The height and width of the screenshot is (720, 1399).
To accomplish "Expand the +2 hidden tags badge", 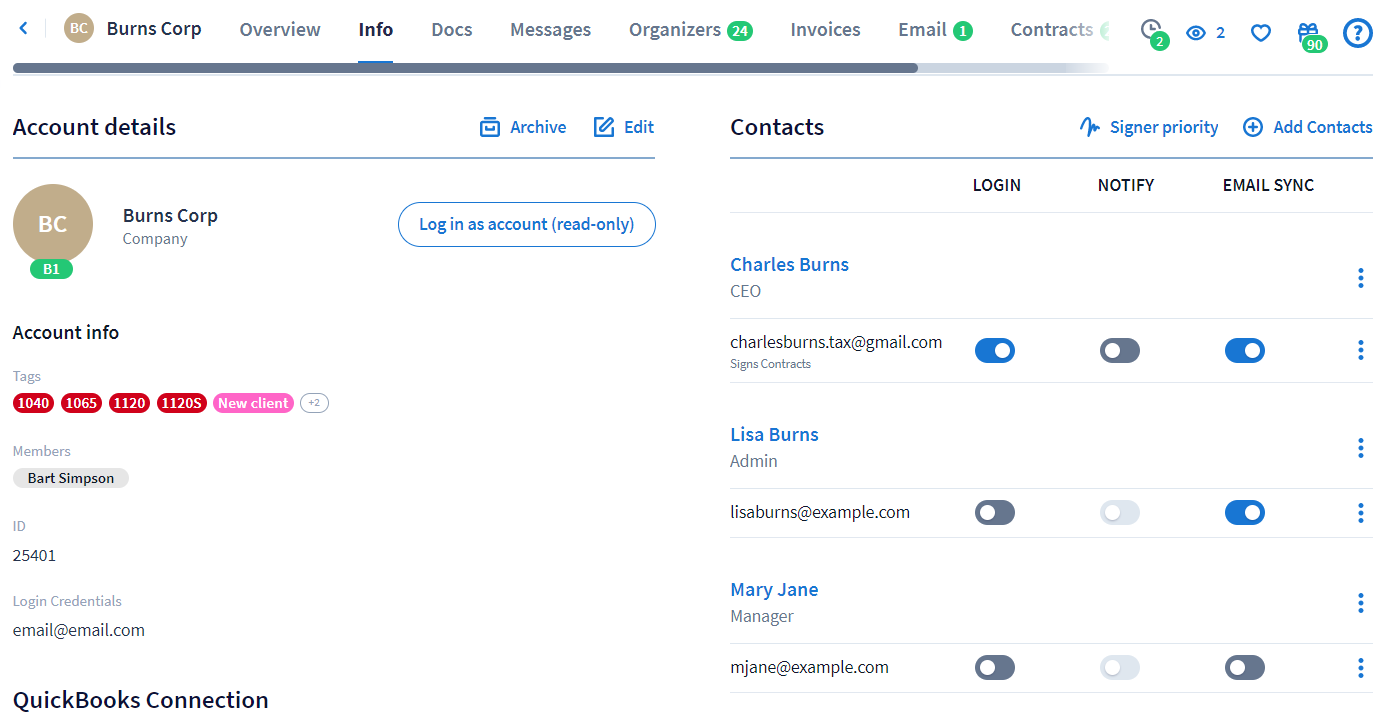I will [x=314, y=403].
